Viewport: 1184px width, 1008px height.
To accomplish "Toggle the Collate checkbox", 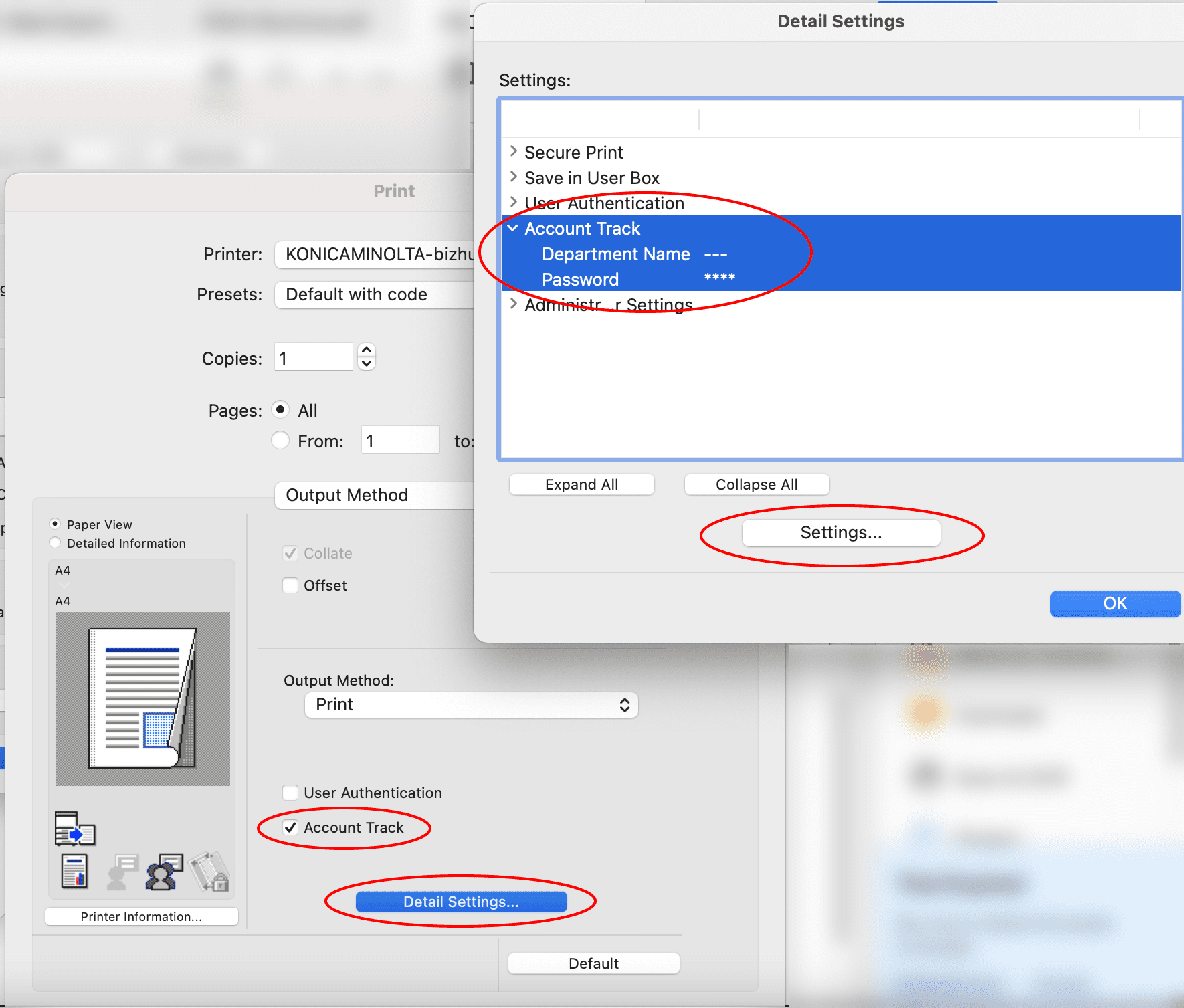I will (290, 553).
